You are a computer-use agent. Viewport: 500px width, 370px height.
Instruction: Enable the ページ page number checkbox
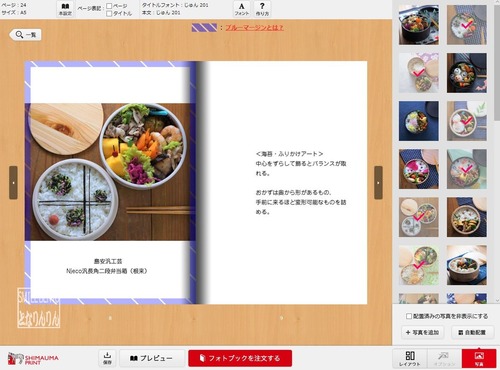[x=109, y=6]
